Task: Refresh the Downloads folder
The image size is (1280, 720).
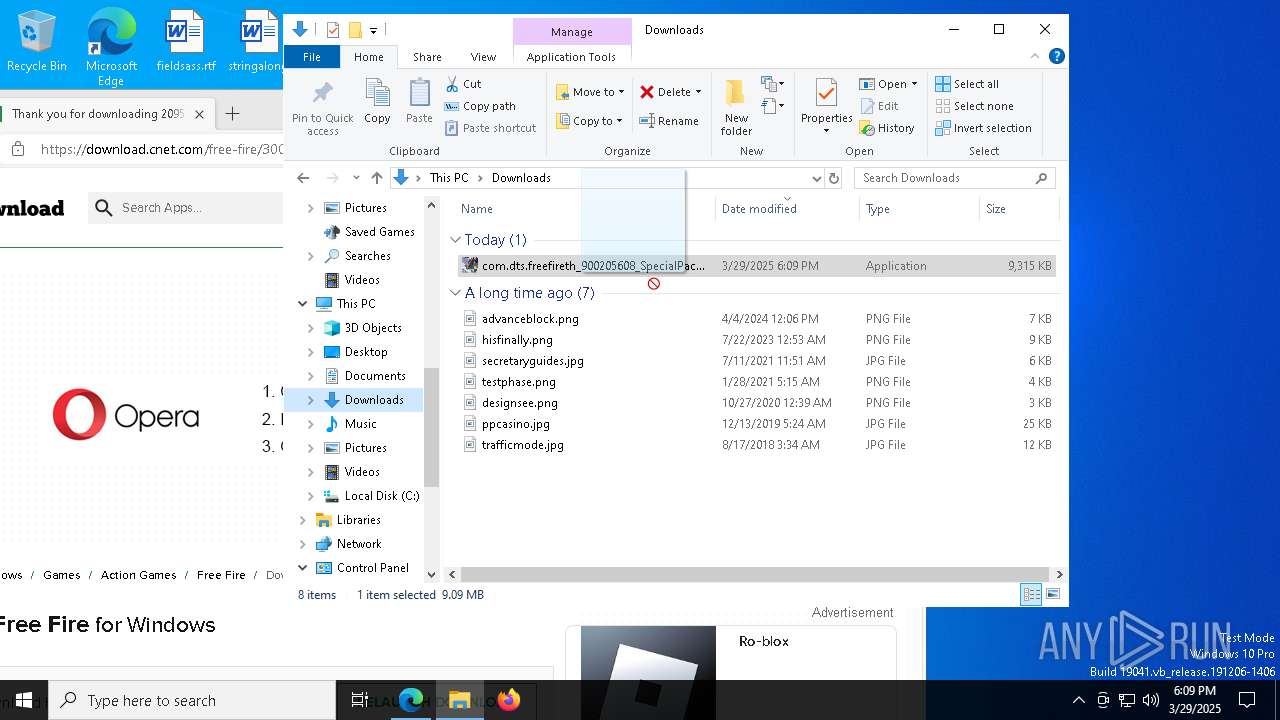Action: (833, 178)
